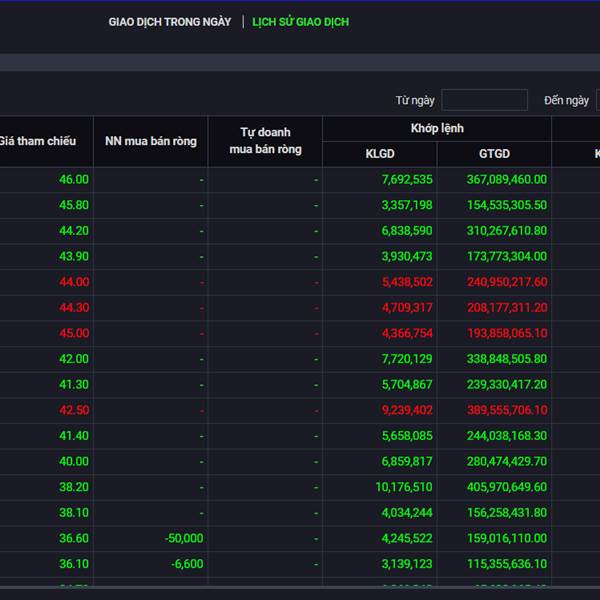Select reference price 36.60 cell

coord(74,538)
